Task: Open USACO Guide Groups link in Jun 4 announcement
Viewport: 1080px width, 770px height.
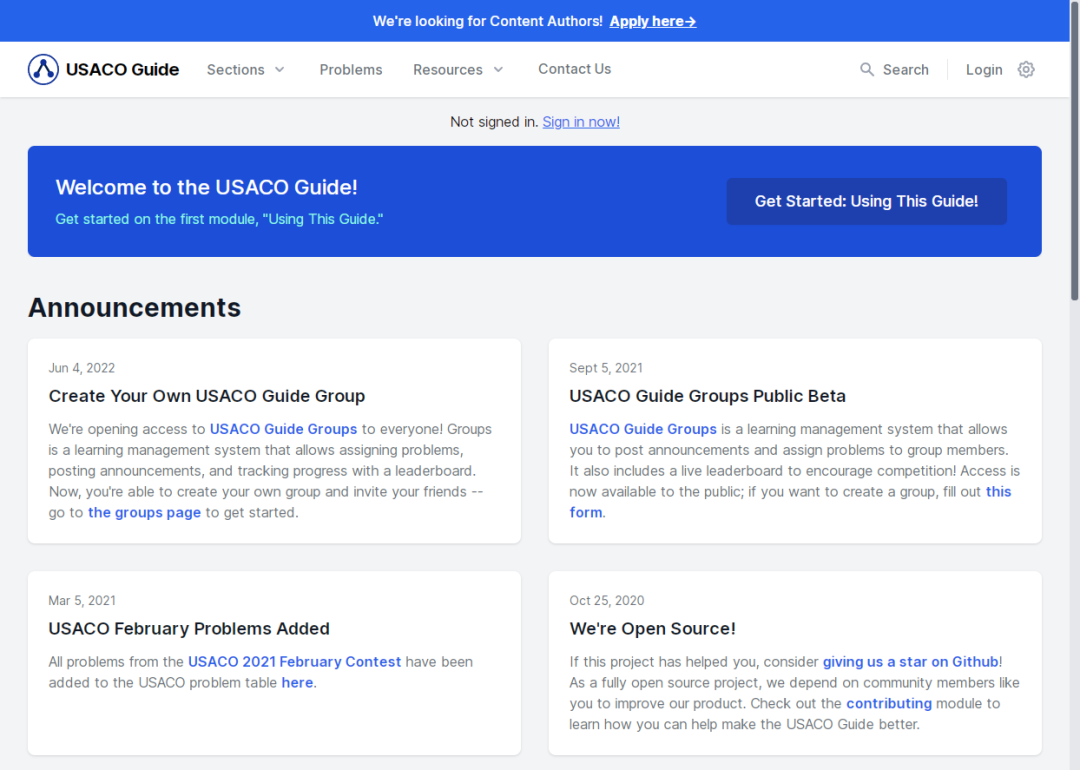Action: (x=283, y=429)
